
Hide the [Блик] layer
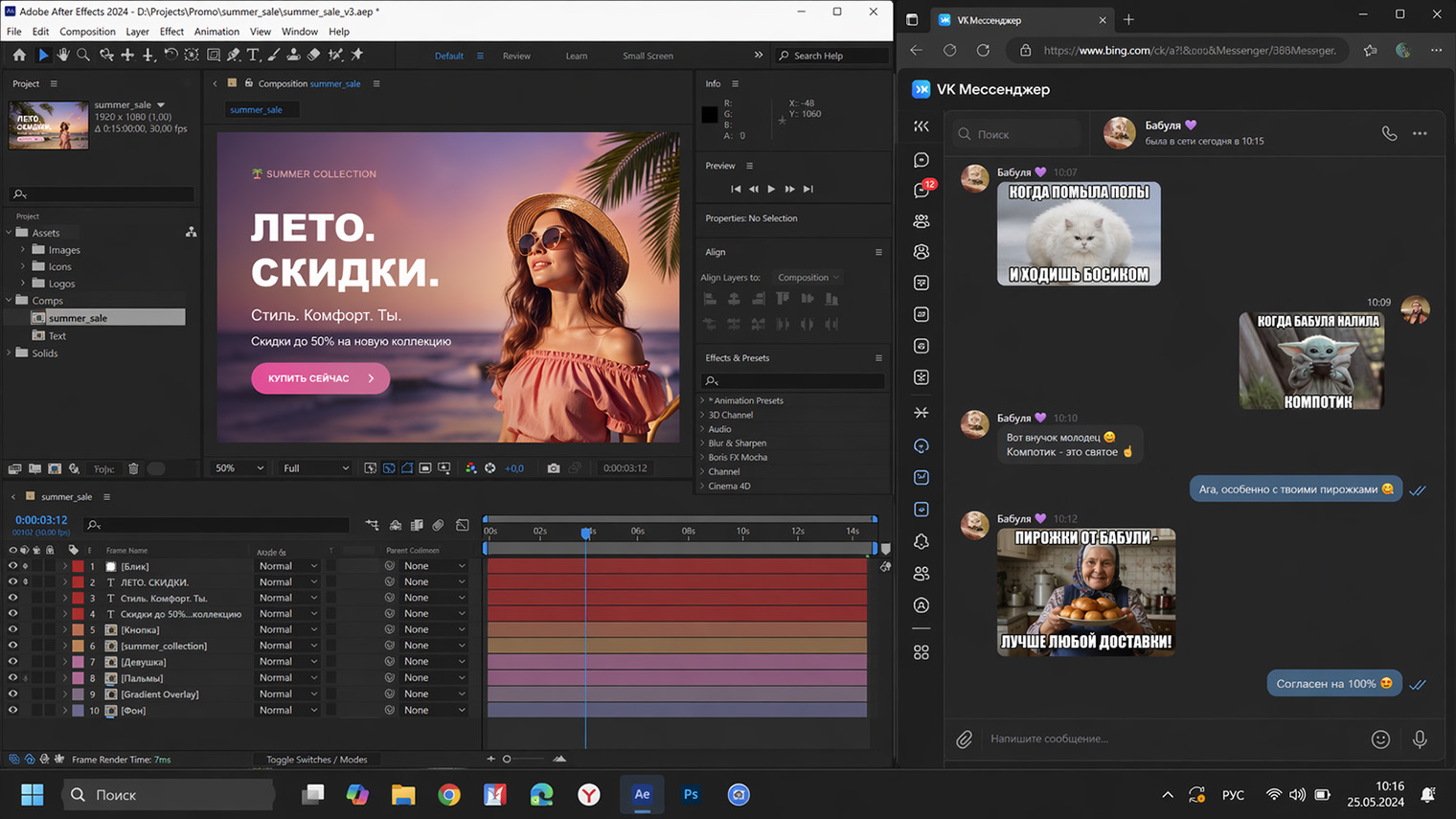[x=12, y=566]
